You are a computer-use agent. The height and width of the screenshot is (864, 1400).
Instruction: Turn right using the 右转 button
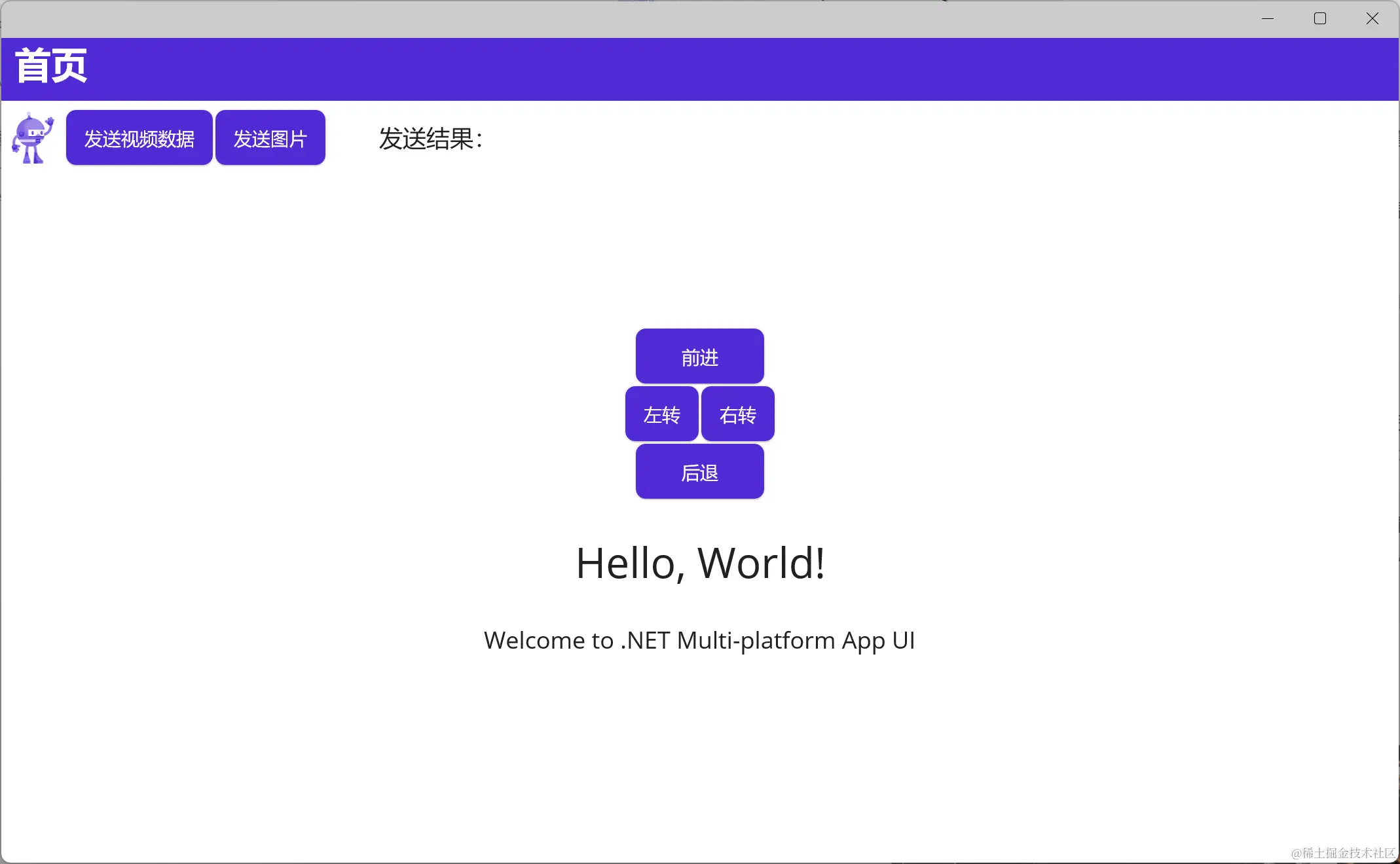(x=737, y=414)
